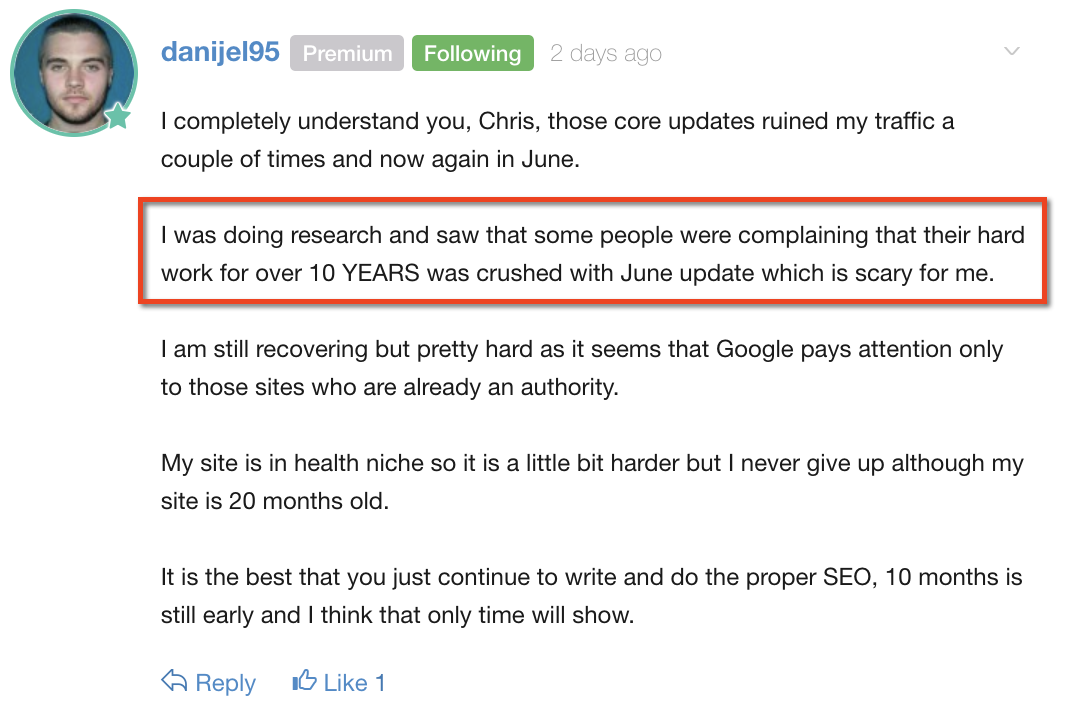Expand the comment options chevron
The height and width of the screenshot is (712, 1078).
coord(1011,51)
